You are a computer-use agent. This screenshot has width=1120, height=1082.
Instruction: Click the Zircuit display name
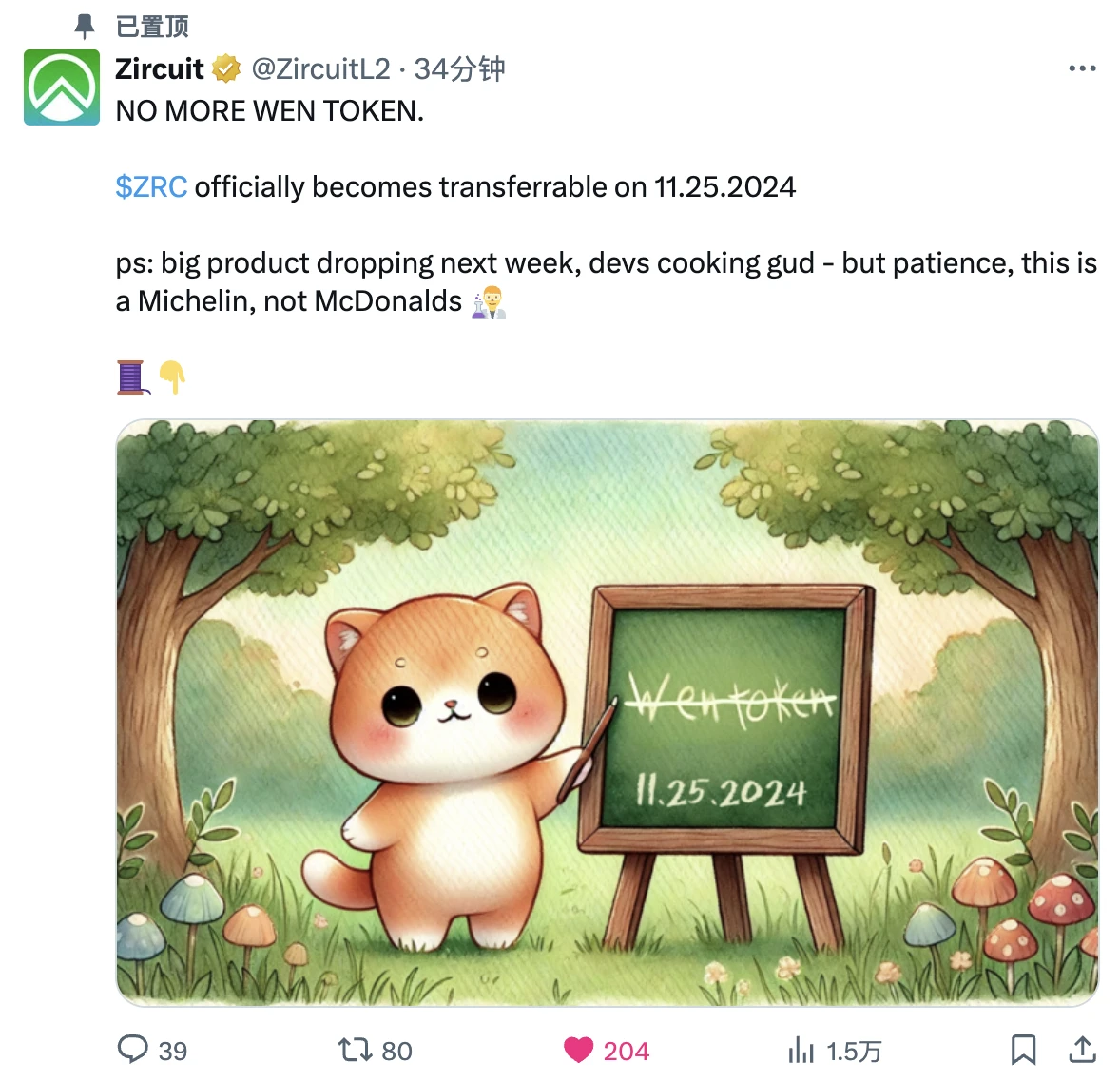pos(160,69)
